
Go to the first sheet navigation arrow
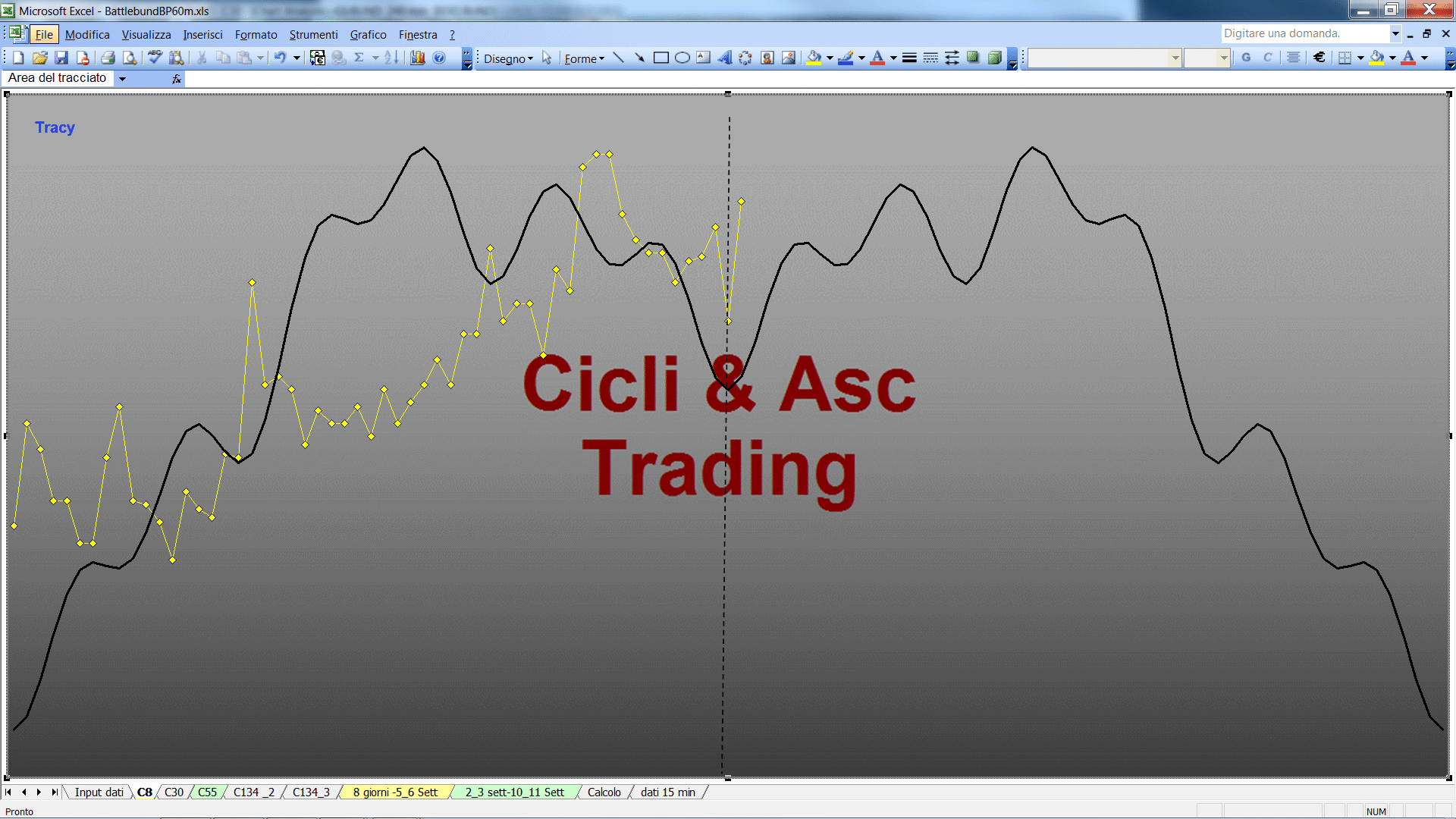pyautogui.click(x=8, y=792)
